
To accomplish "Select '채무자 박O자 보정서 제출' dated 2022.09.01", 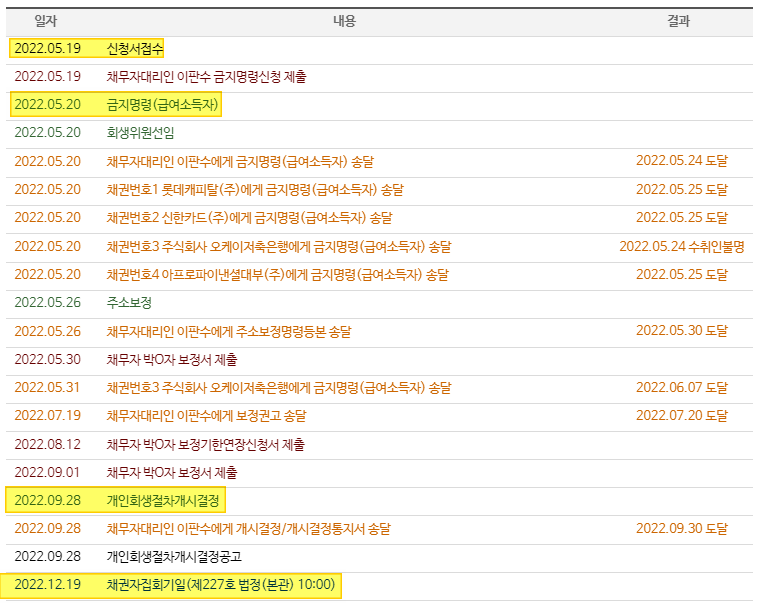I will (x=172, y=473).
